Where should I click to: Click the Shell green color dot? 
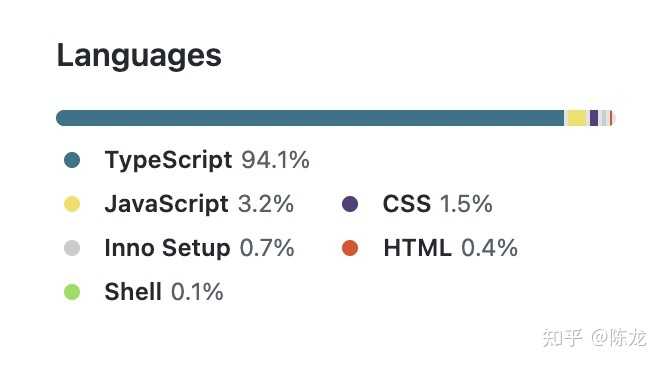pyautogui.click(x=72, y=292)
